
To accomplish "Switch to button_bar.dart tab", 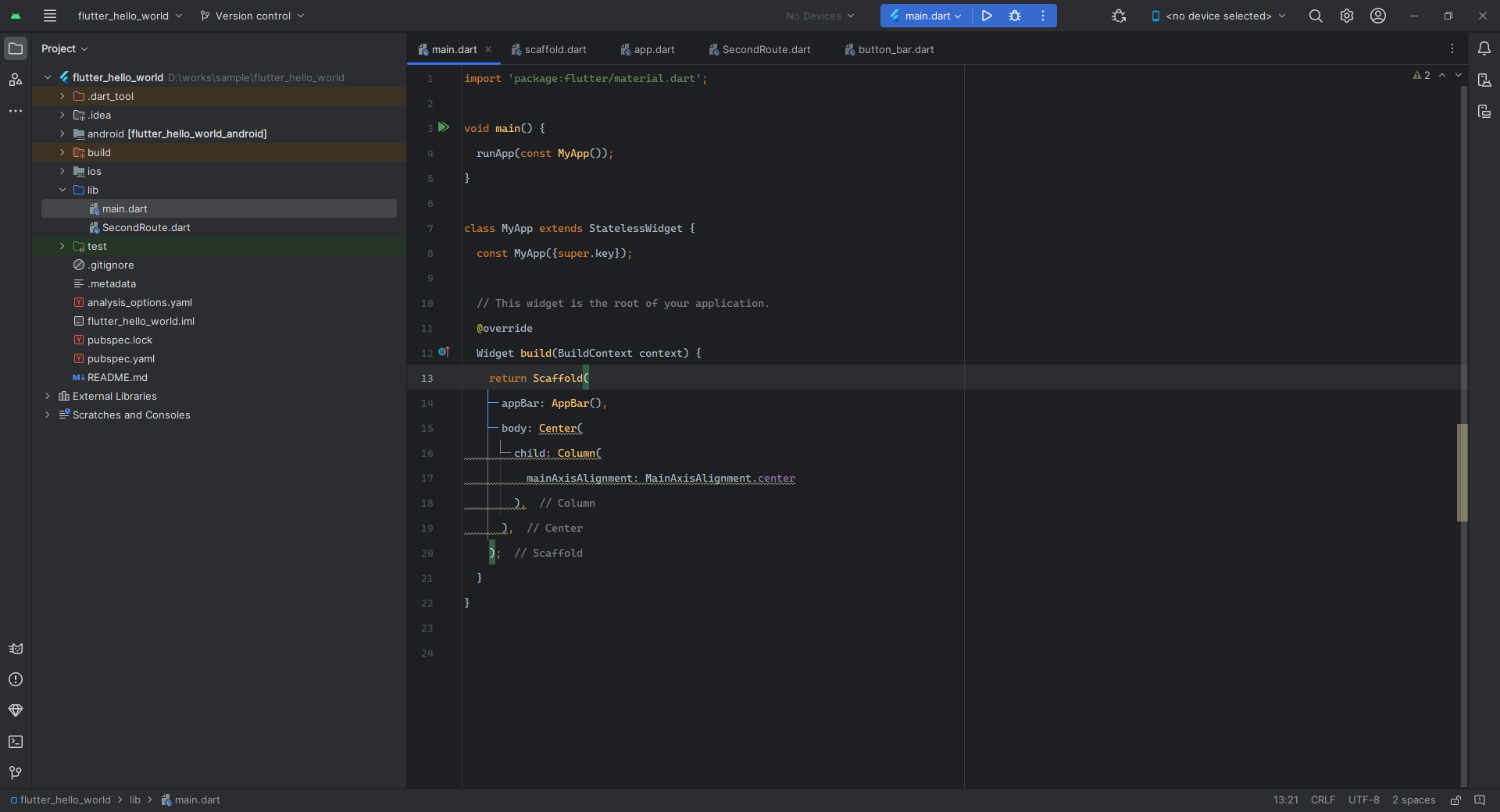I will tap(890, 49).
